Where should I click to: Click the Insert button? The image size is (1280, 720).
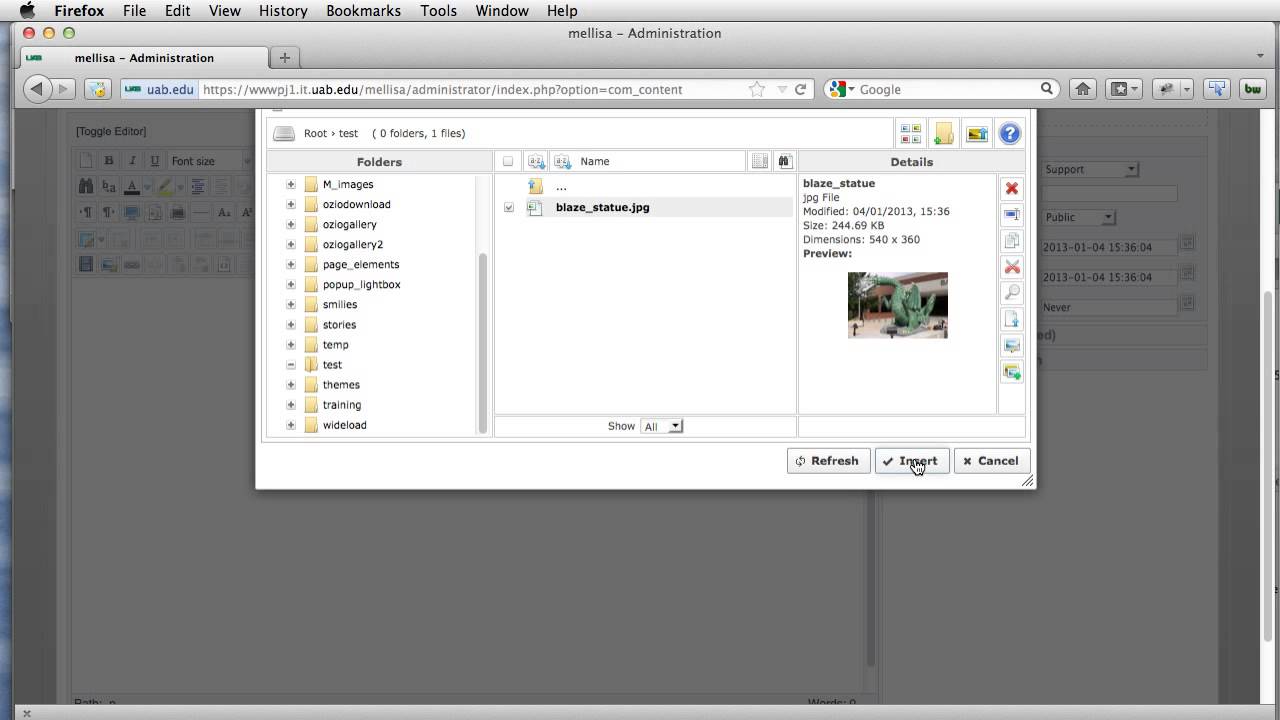[911, 461]
